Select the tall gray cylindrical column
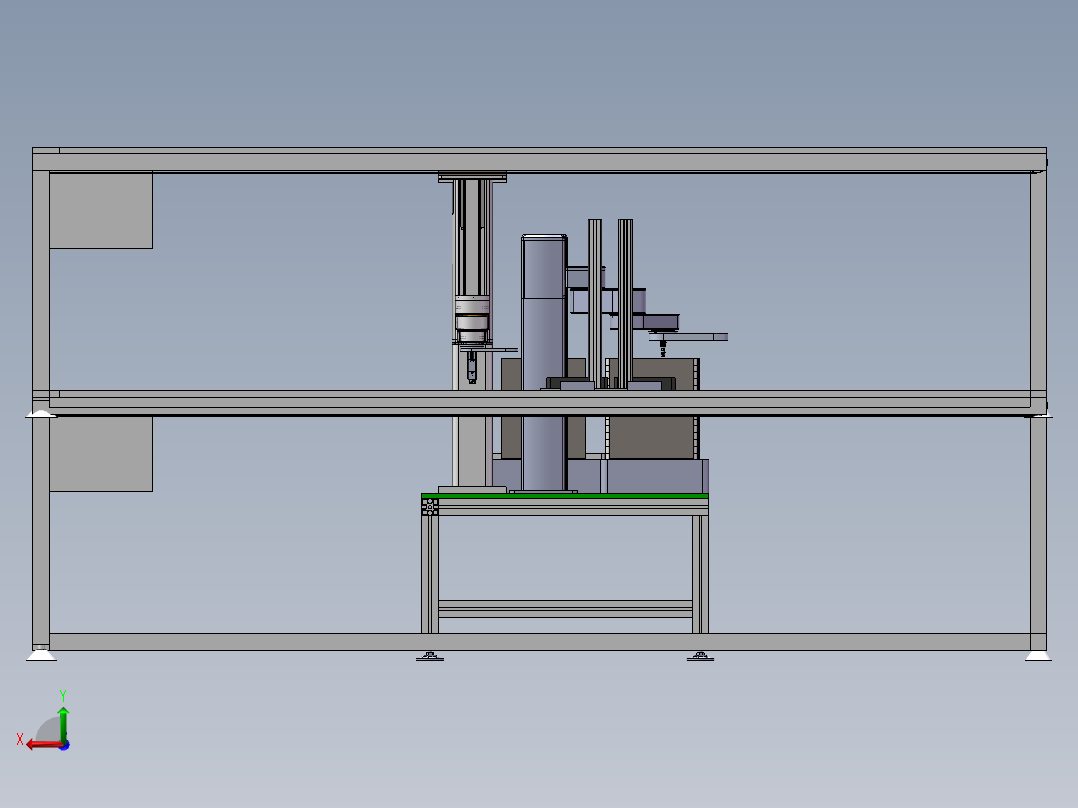 coord(544,363)
